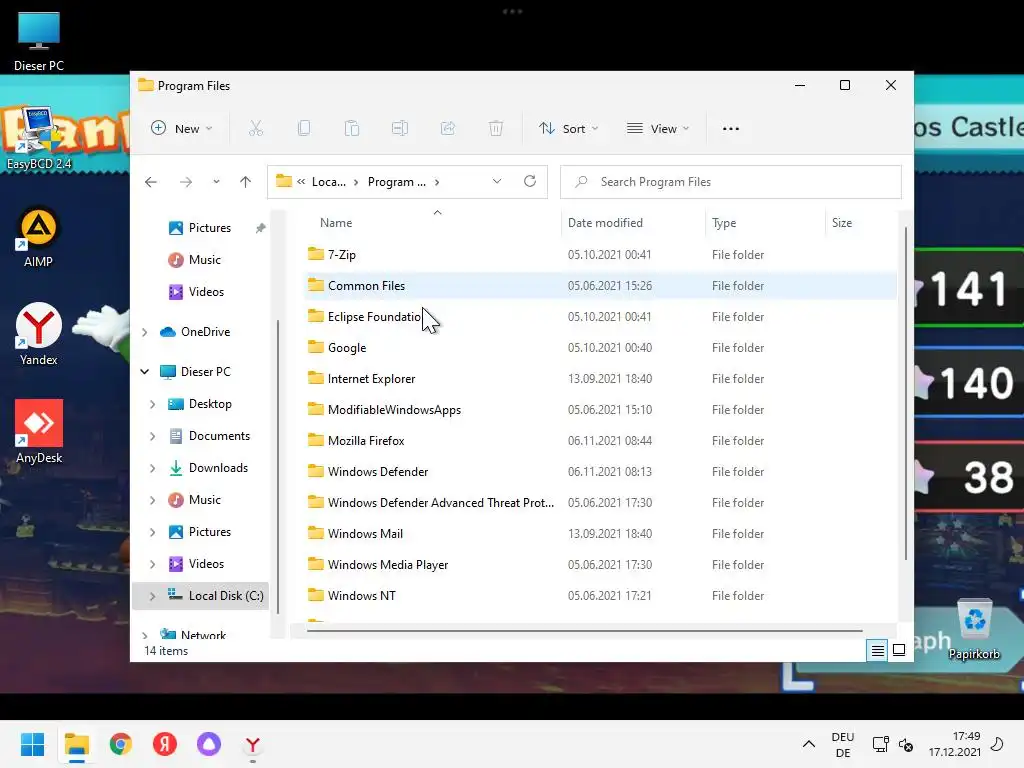This screenshot has height=768, width=1024.
Task: Go forward with the right arrow
Action: click(186, 182)
